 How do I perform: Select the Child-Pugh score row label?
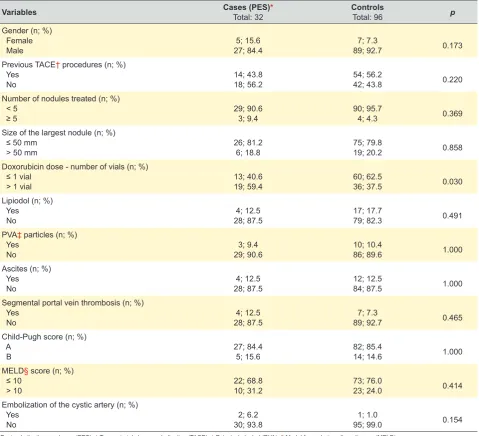(x=44, y=337)
